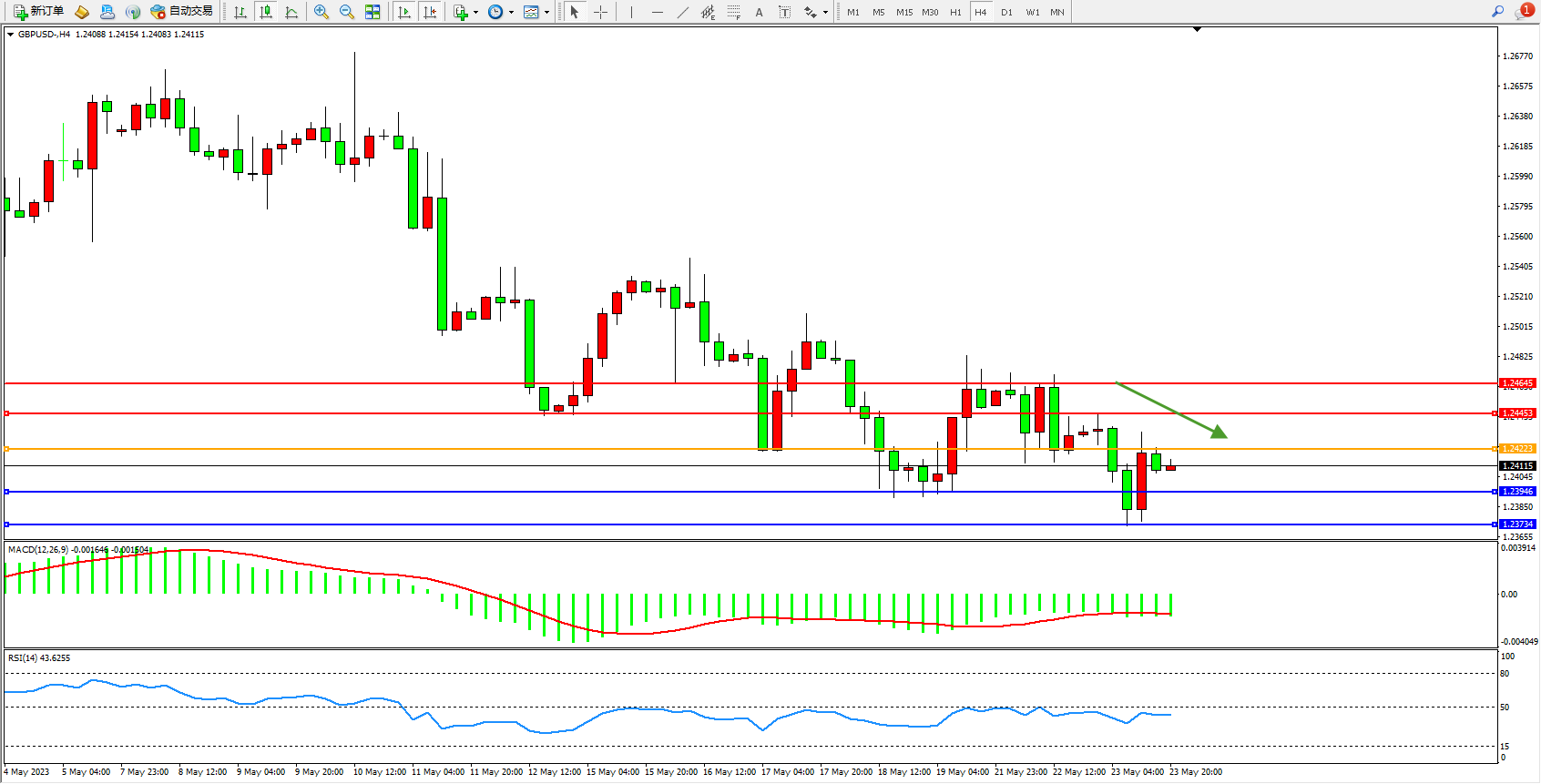Zoom in on the chart

321,12
